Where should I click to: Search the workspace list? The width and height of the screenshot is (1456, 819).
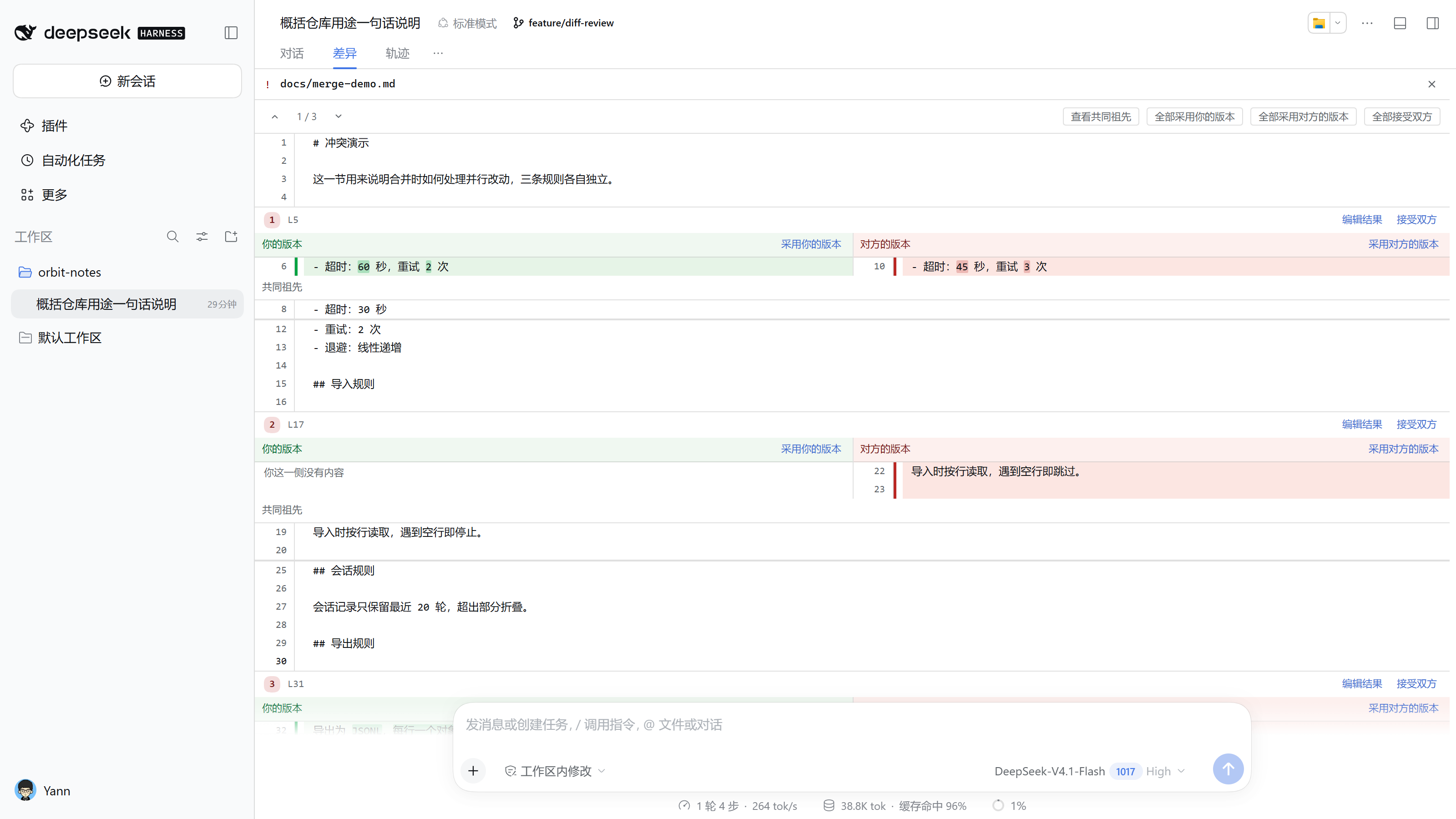[172, 236]
